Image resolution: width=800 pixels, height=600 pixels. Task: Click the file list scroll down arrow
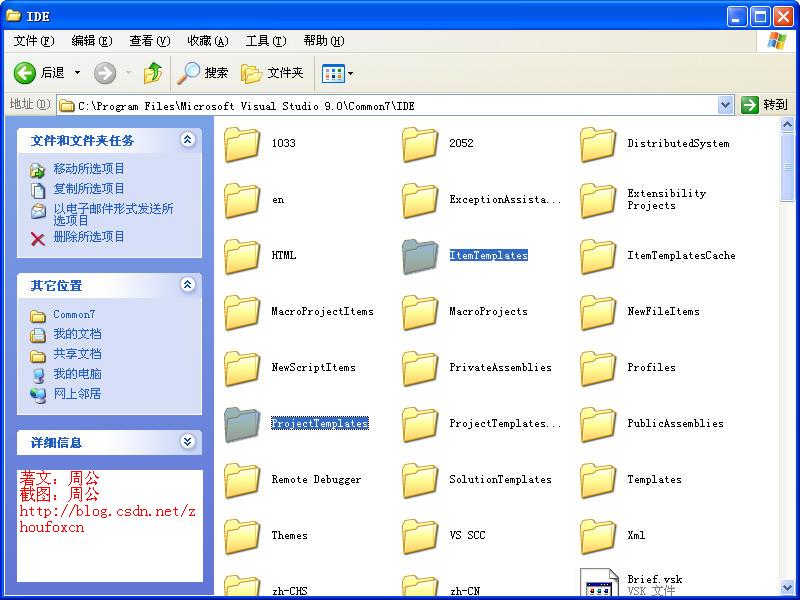click(x=787, y=588)
